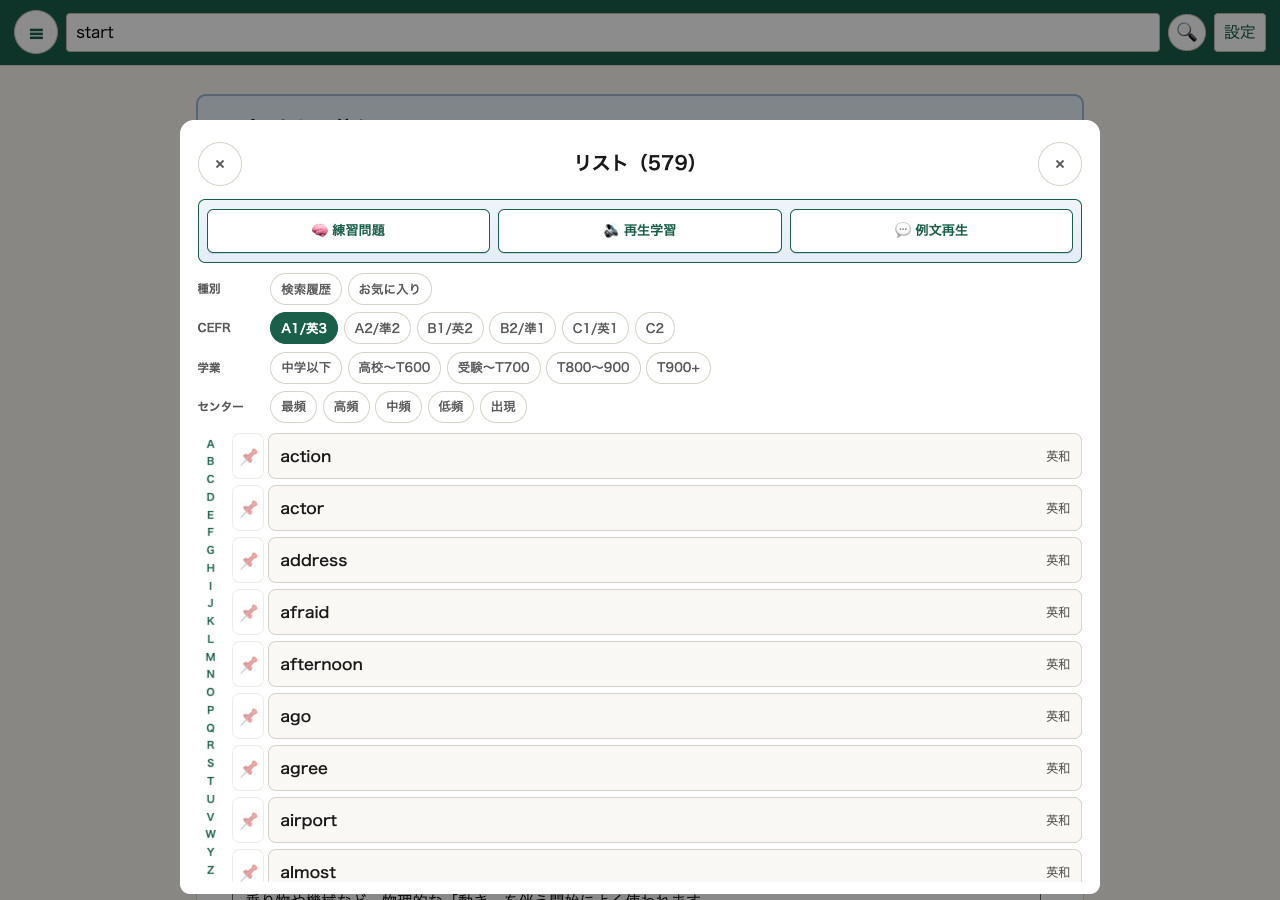Viewport: 1280px width, 900px height.
Task: Select the C1/英1 CEFR filter
Action: pyautogui.click(x=595, y=328)
